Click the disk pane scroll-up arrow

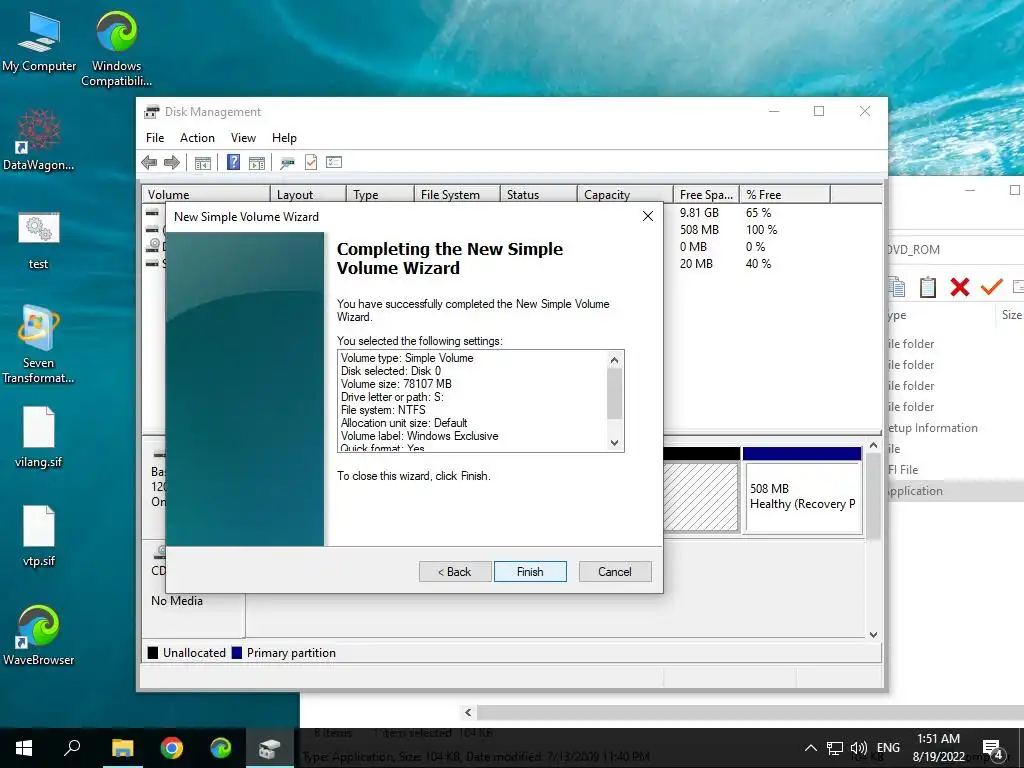(874, 445)
